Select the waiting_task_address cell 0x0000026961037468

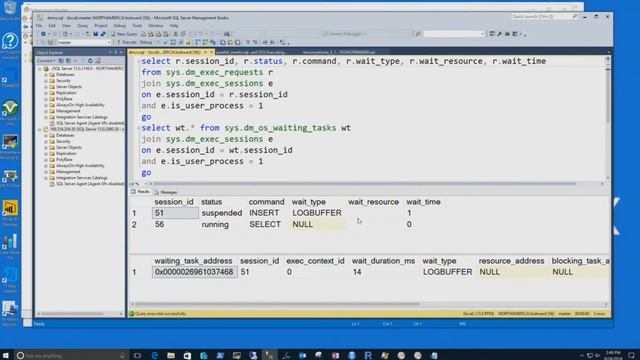pyautogui.click(x=195, y=272)
